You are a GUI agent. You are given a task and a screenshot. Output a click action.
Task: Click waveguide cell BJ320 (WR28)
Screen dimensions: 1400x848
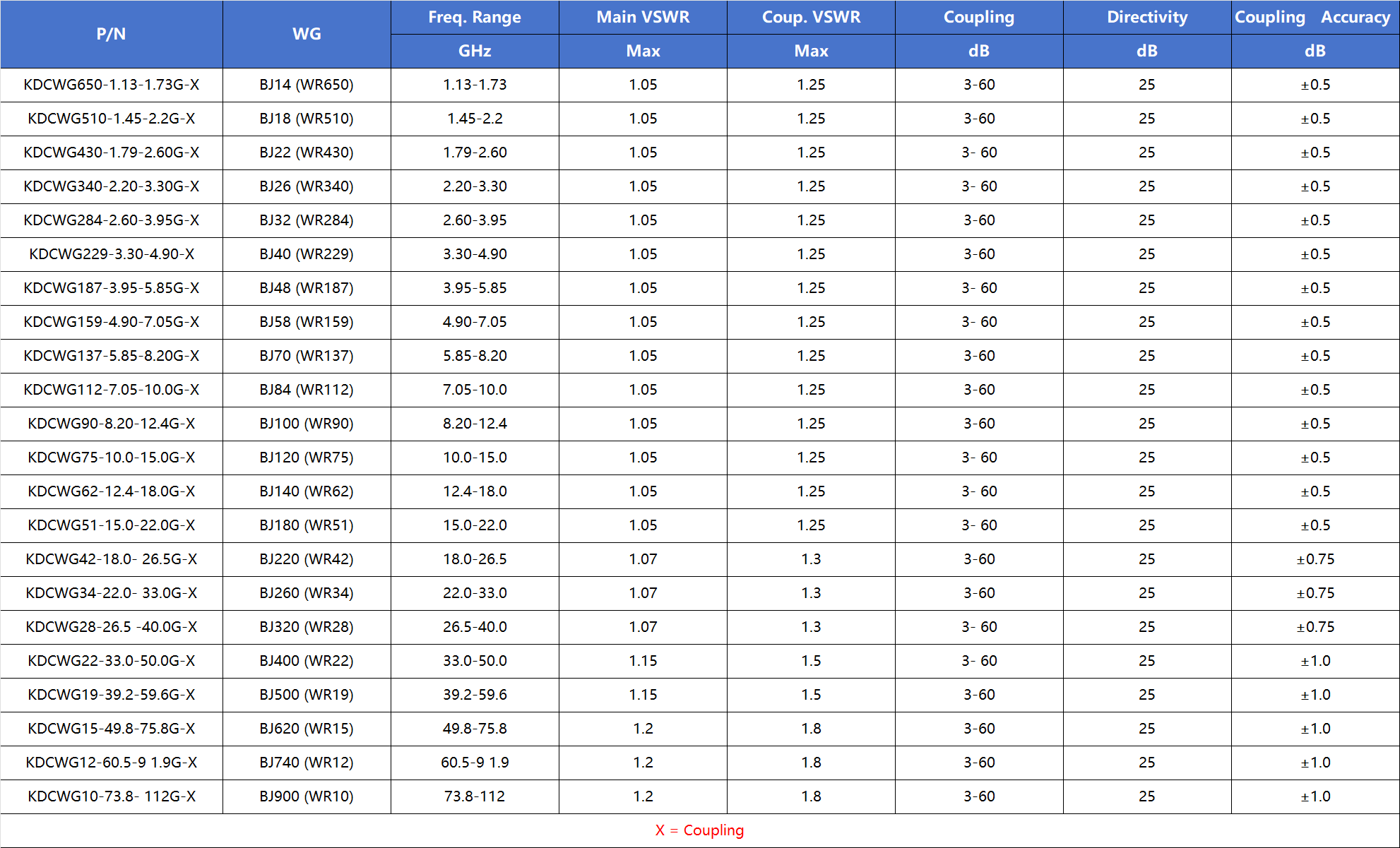(x=307, y=627)
